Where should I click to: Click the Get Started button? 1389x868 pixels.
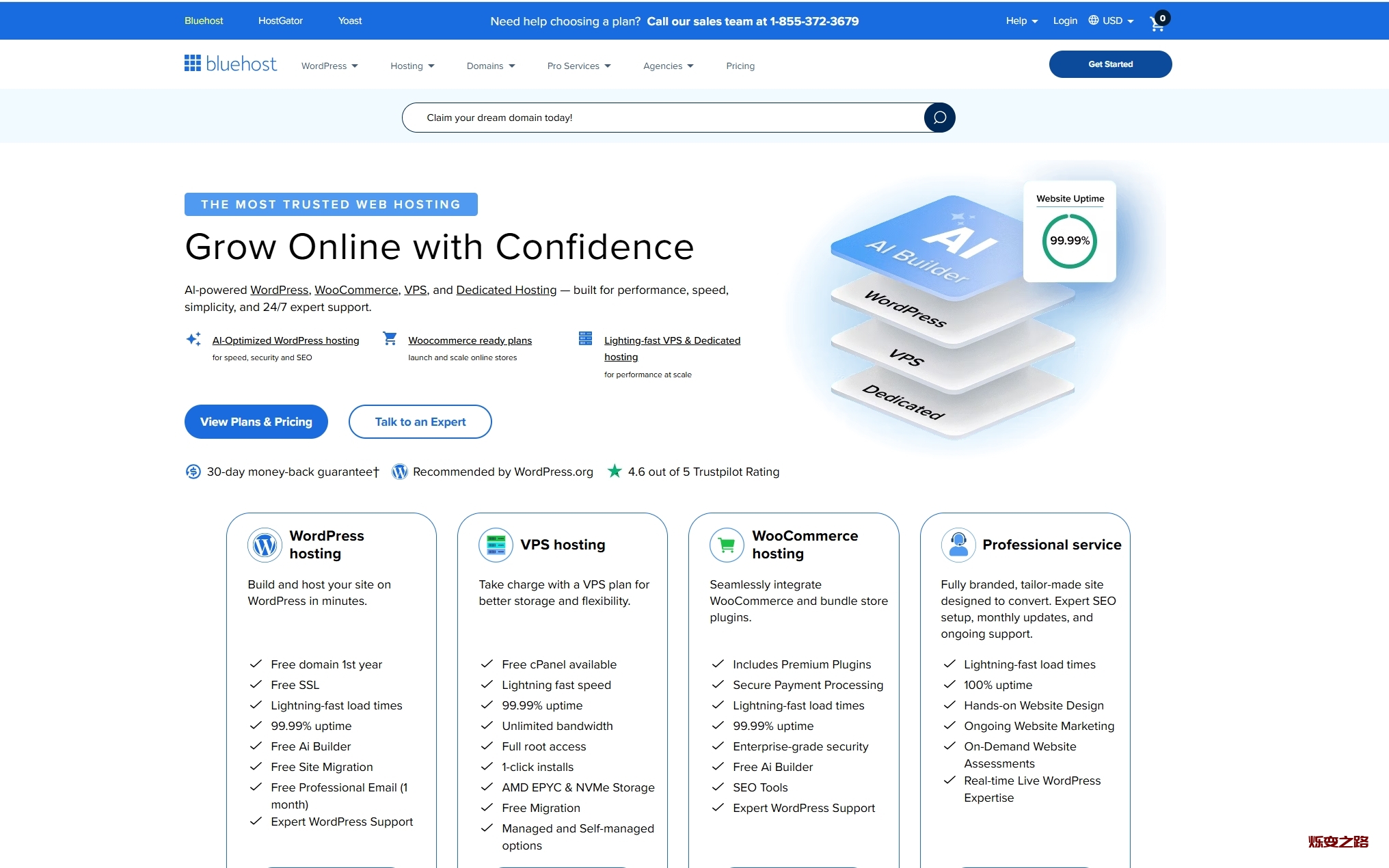click(1110, 64)
